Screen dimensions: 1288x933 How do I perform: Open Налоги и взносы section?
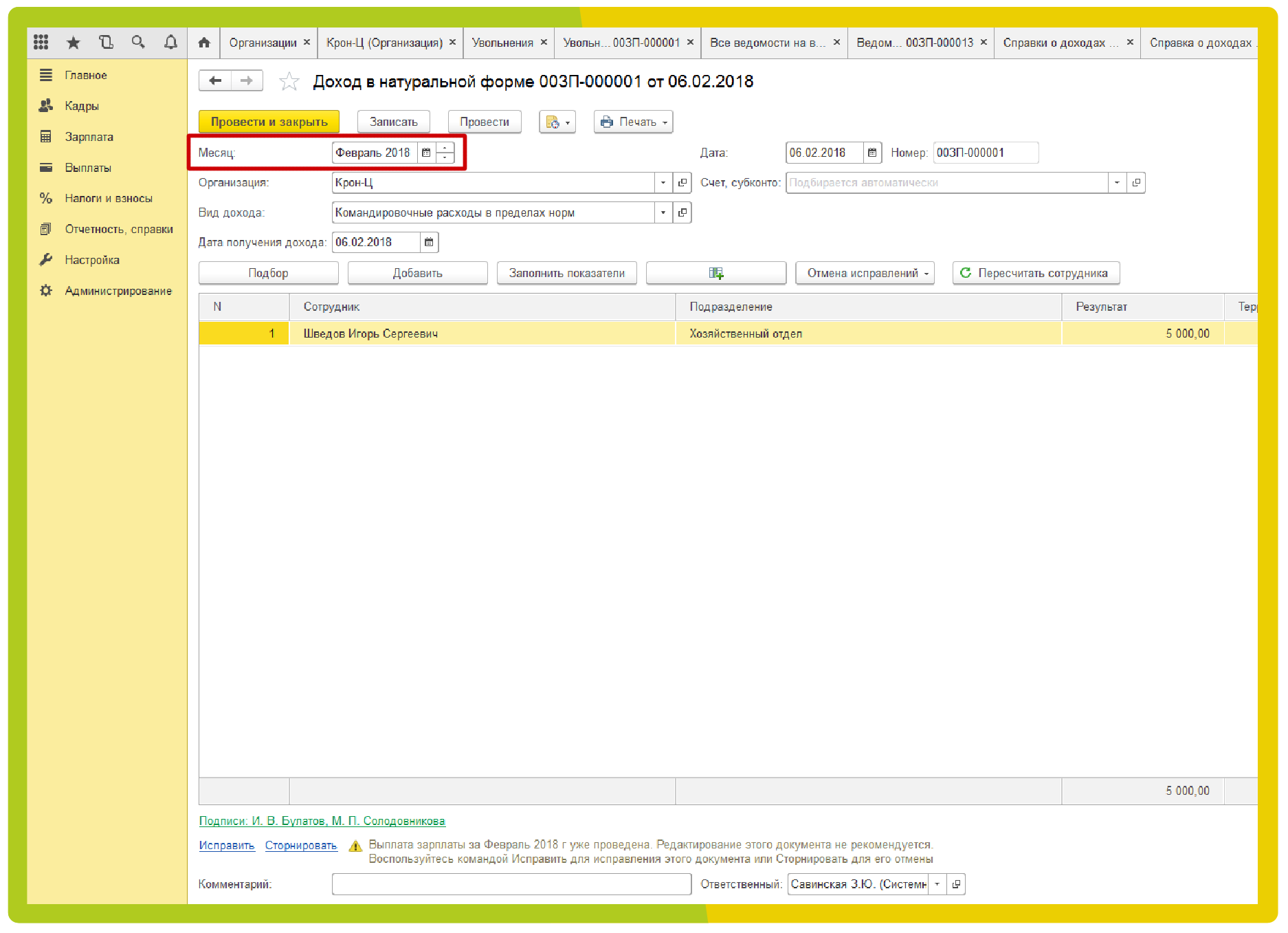point(109,198)
